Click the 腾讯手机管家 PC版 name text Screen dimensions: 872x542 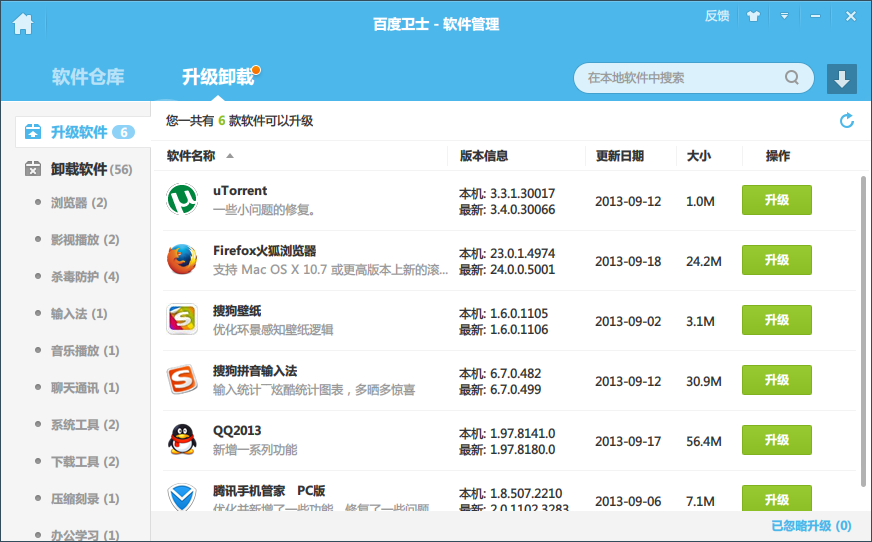[269, 491]
